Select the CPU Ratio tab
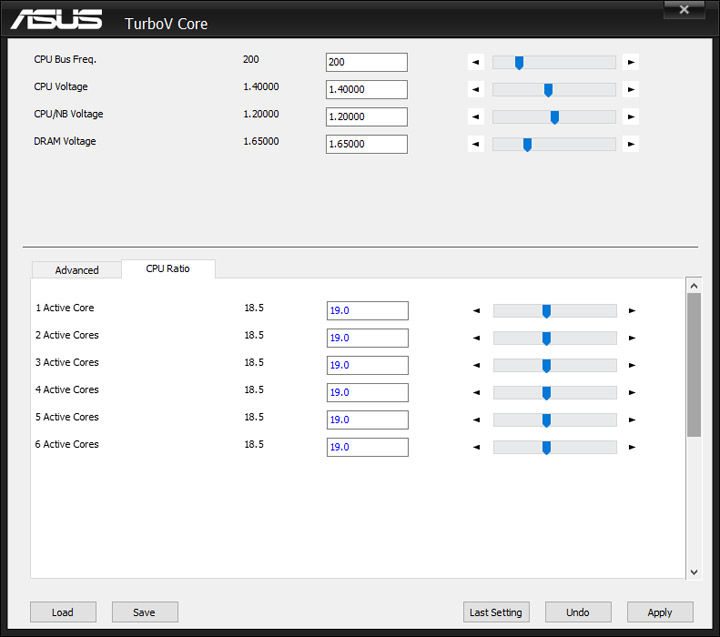The width and height of the screenshot is (720, 637). click(168, 269)
